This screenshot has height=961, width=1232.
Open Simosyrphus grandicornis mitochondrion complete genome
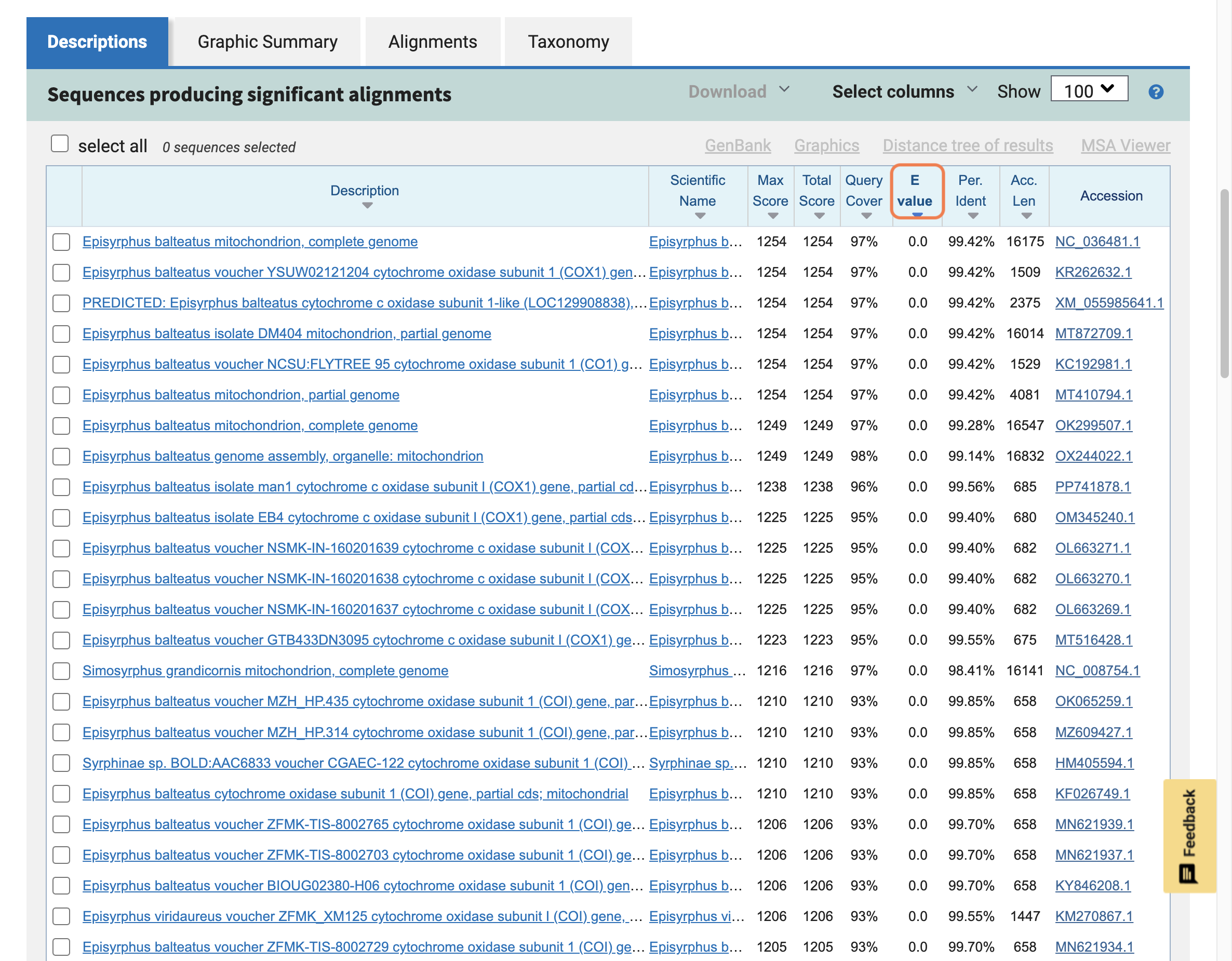click(x=265, y=671)
